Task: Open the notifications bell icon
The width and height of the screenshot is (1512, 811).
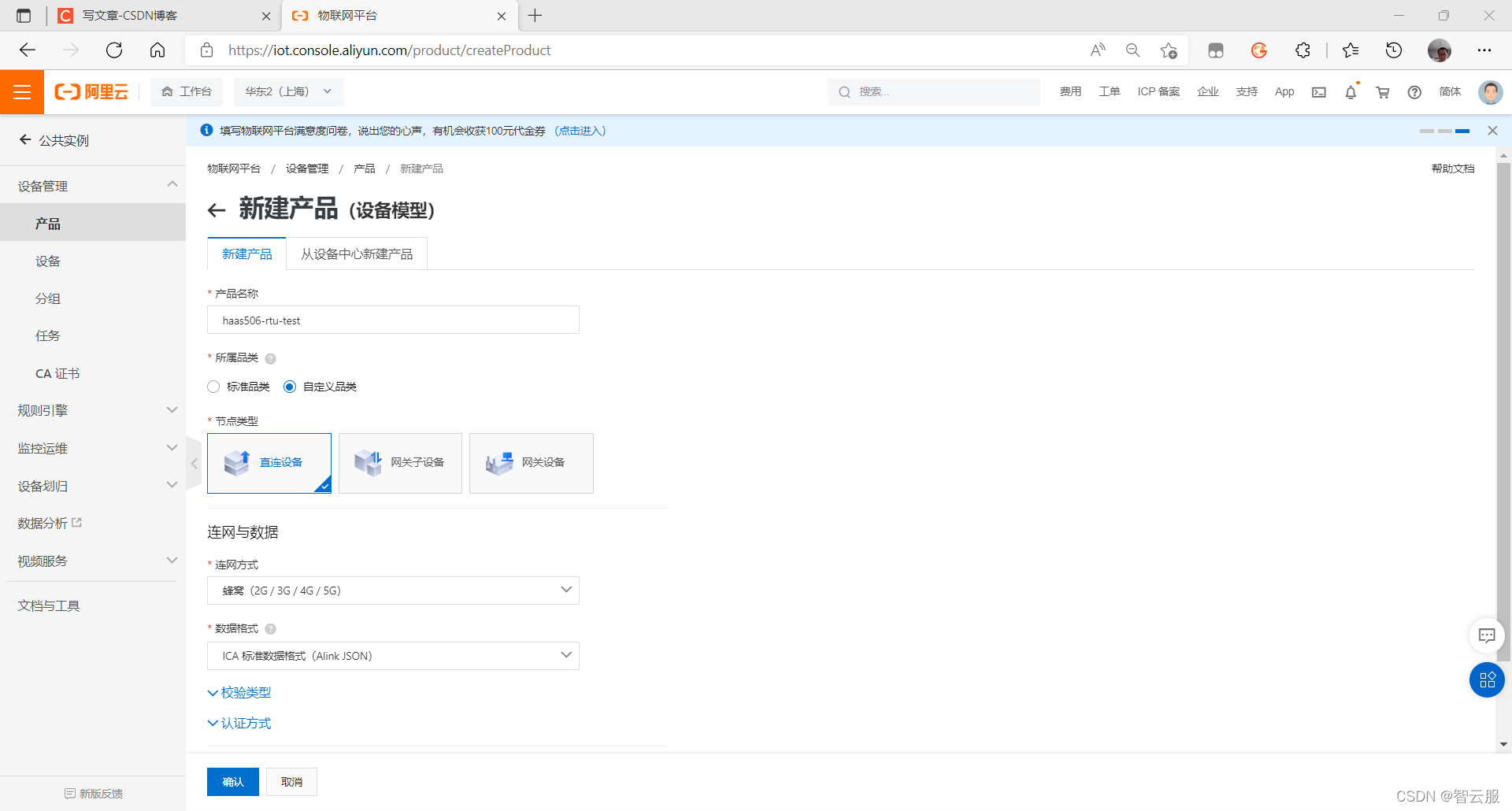Action: 1351,92
